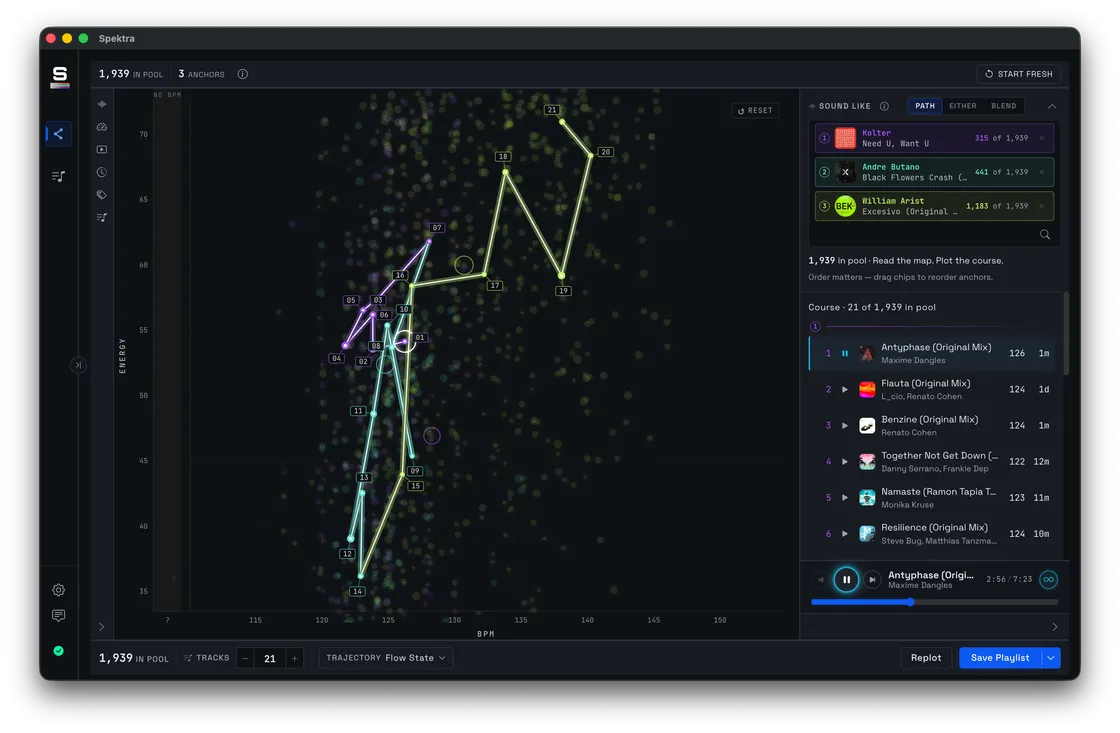Expand the chevron at the bottom of the map toolbar
This screenshot has width=1120, height=733.
click(x=101, y=627)
